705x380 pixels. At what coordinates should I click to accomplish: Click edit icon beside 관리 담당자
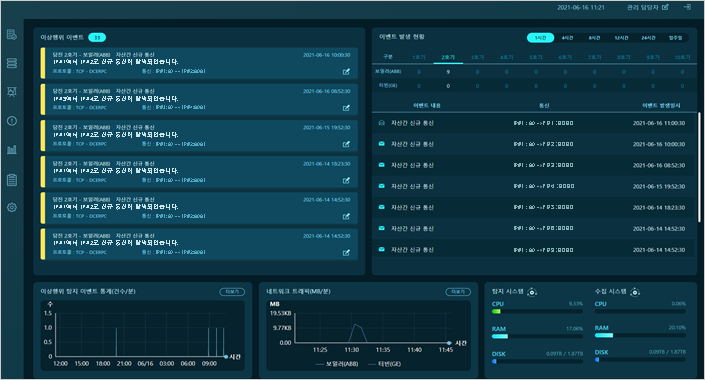click(x=665, y=7)
